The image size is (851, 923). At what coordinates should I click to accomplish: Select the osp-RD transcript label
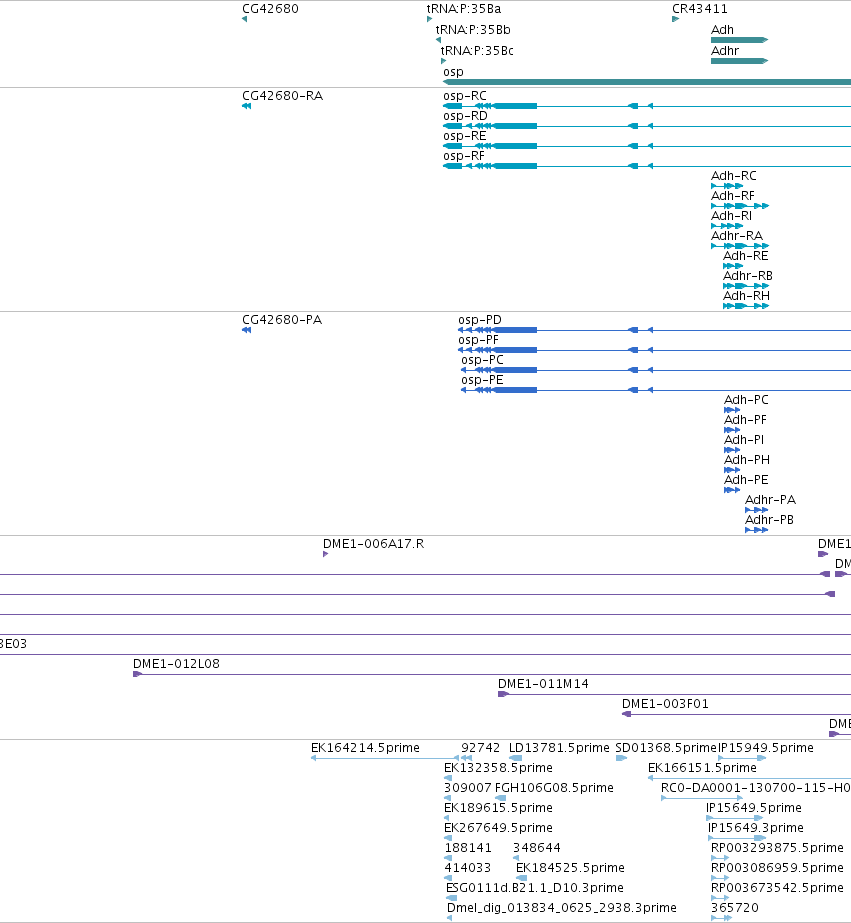(x=466, y=116)
